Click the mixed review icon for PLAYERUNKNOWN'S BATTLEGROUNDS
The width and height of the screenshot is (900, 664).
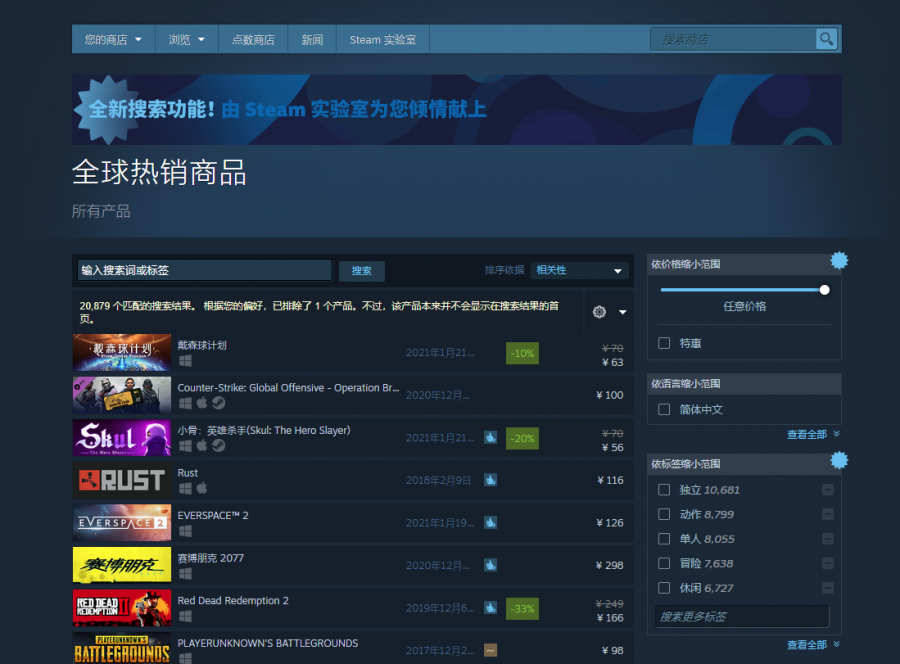pyautogui.click(x=490, y=650)
